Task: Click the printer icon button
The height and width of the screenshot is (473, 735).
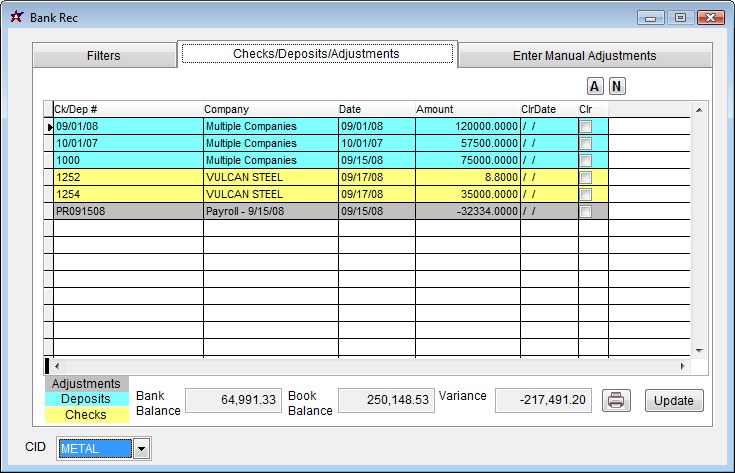Action: (616, 400)
